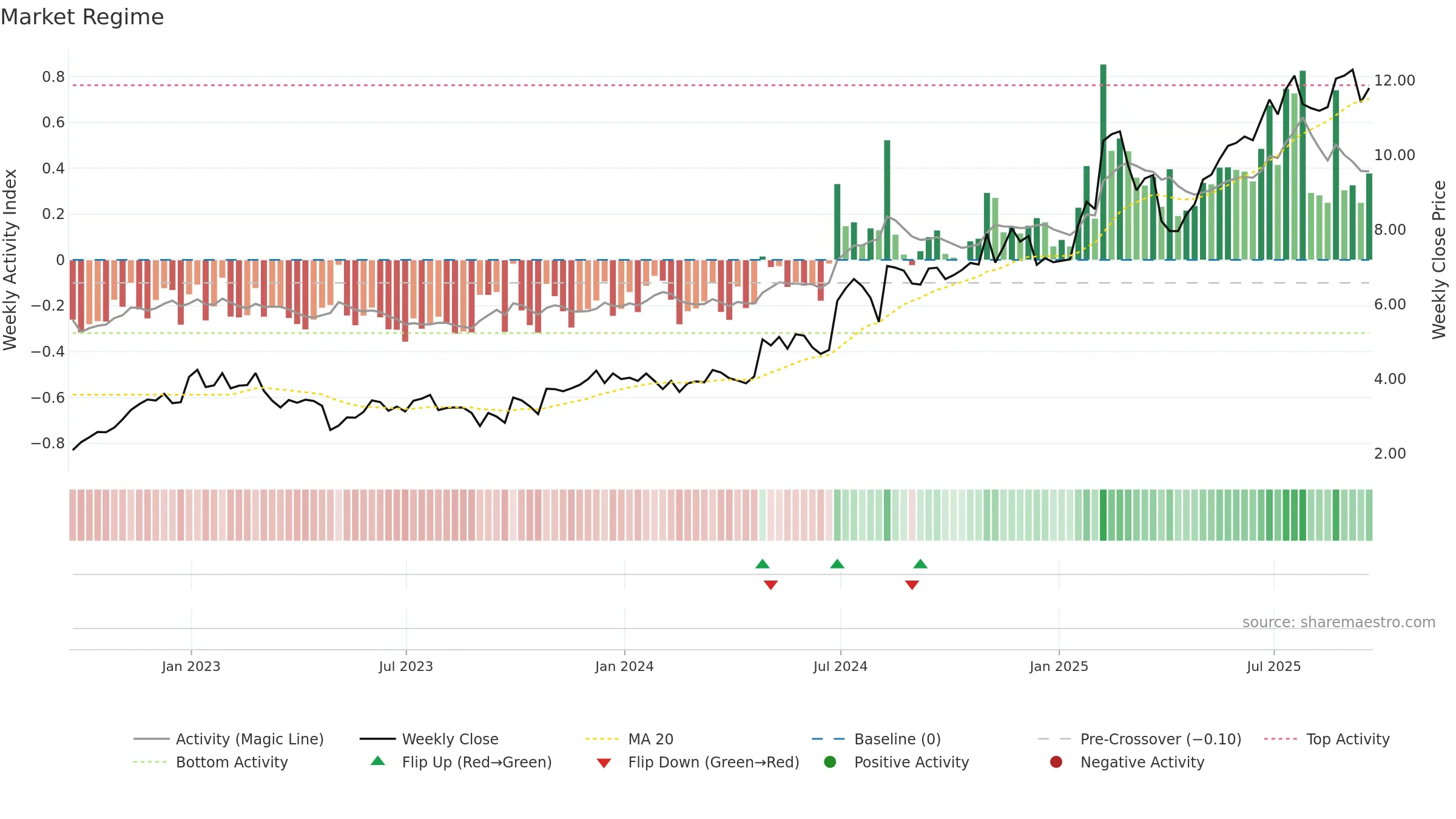Screen dimensions: 1456x819
Task: Toggle the Top Activity legend entry
Action: [1327, 739]
